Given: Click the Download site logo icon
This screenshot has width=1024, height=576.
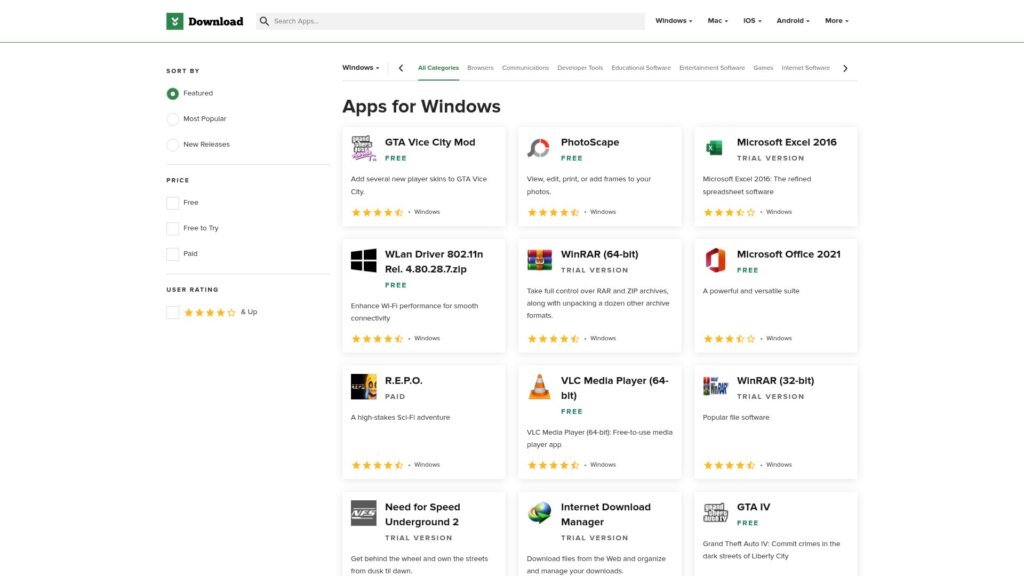Looking at the screenshot, I should pos(174,21).
